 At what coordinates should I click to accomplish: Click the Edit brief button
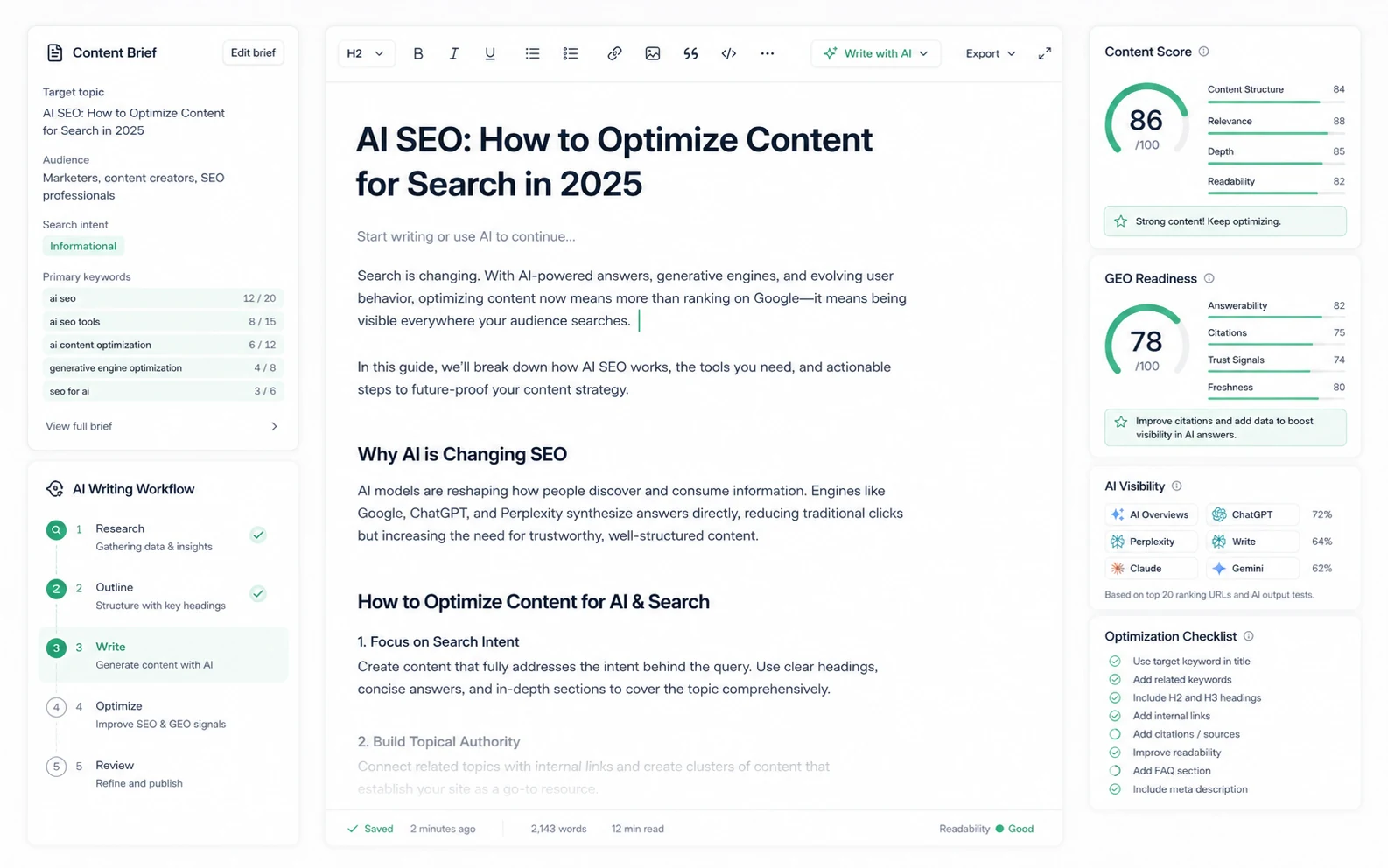(x=253, y=52)
